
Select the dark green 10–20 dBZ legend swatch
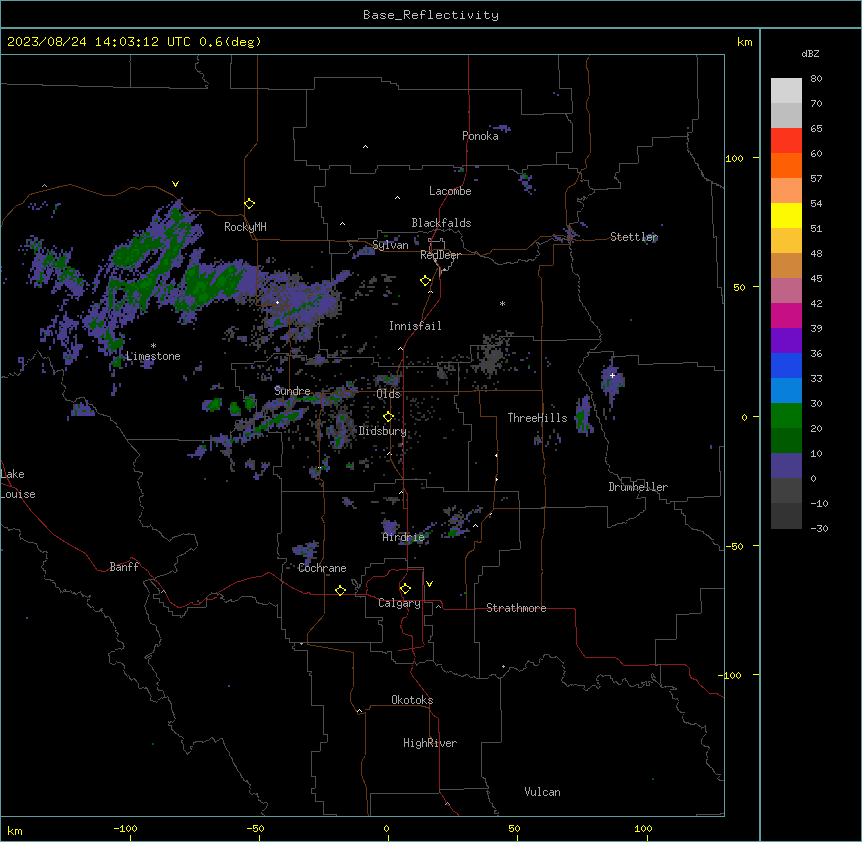click(786, 441)
